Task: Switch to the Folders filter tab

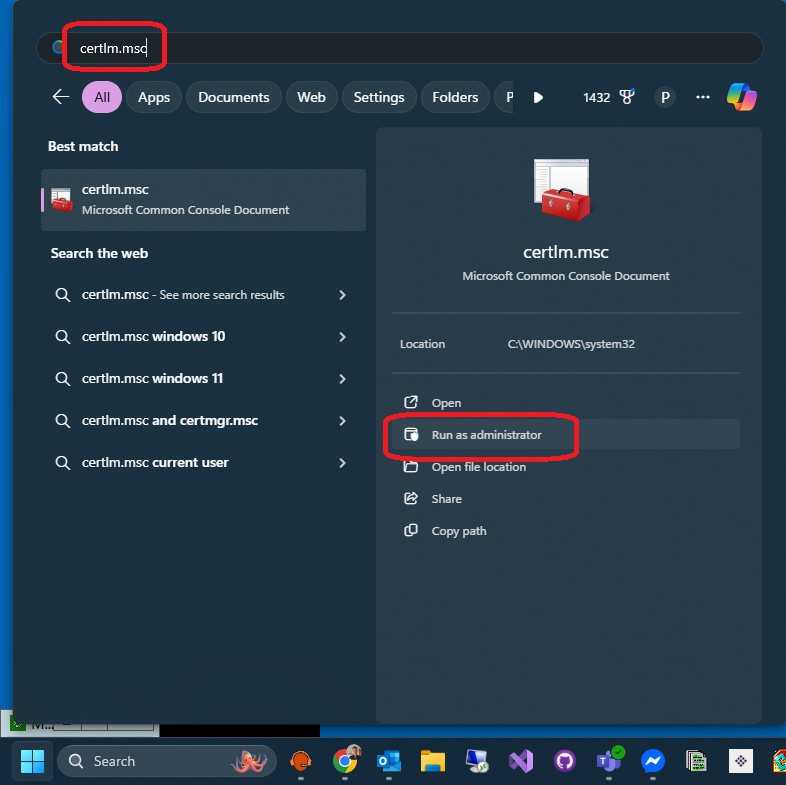Action: point(455,97)
